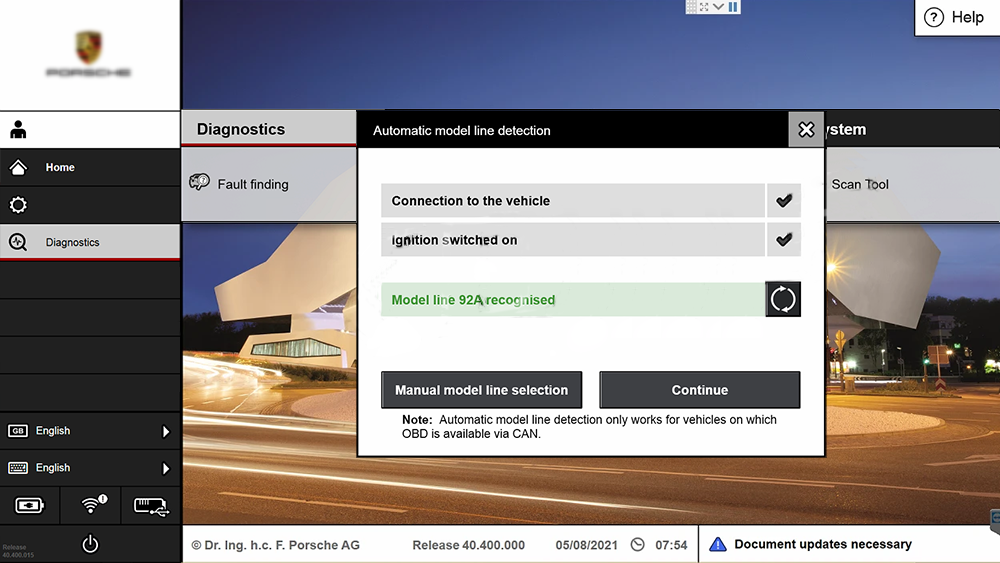The image size is (1000, 563).
Task: Click the Help question mark icon
Action: click(934, 17)
